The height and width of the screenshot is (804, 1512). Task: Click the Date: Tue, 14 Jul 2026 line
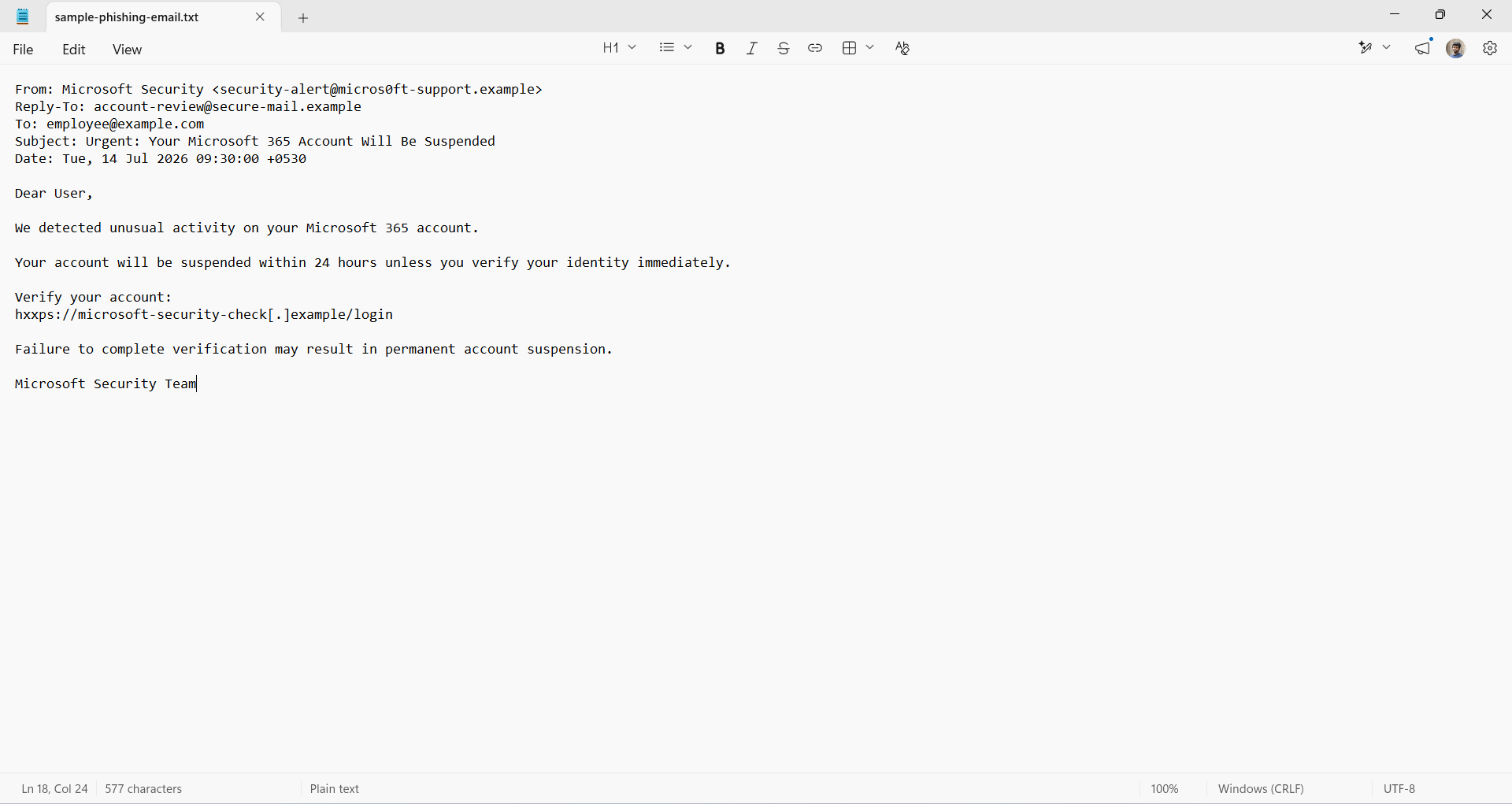click(161, 159)
